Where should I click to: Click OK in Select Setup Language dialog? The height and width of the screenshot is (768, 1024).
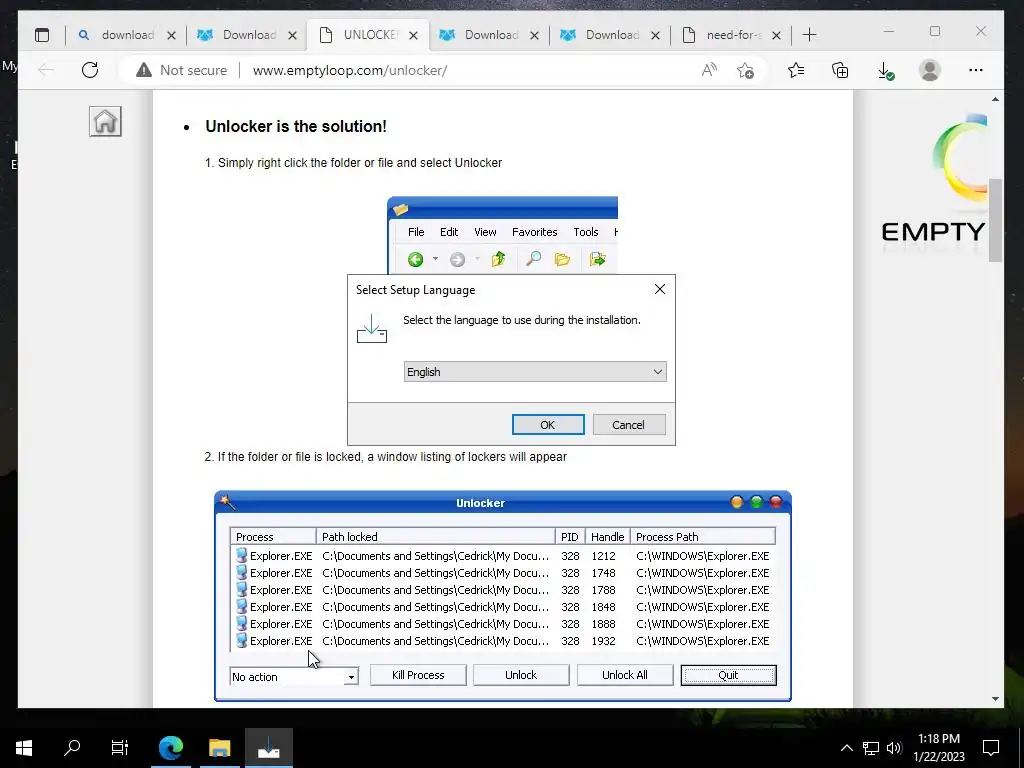click(x=548, y=424)
